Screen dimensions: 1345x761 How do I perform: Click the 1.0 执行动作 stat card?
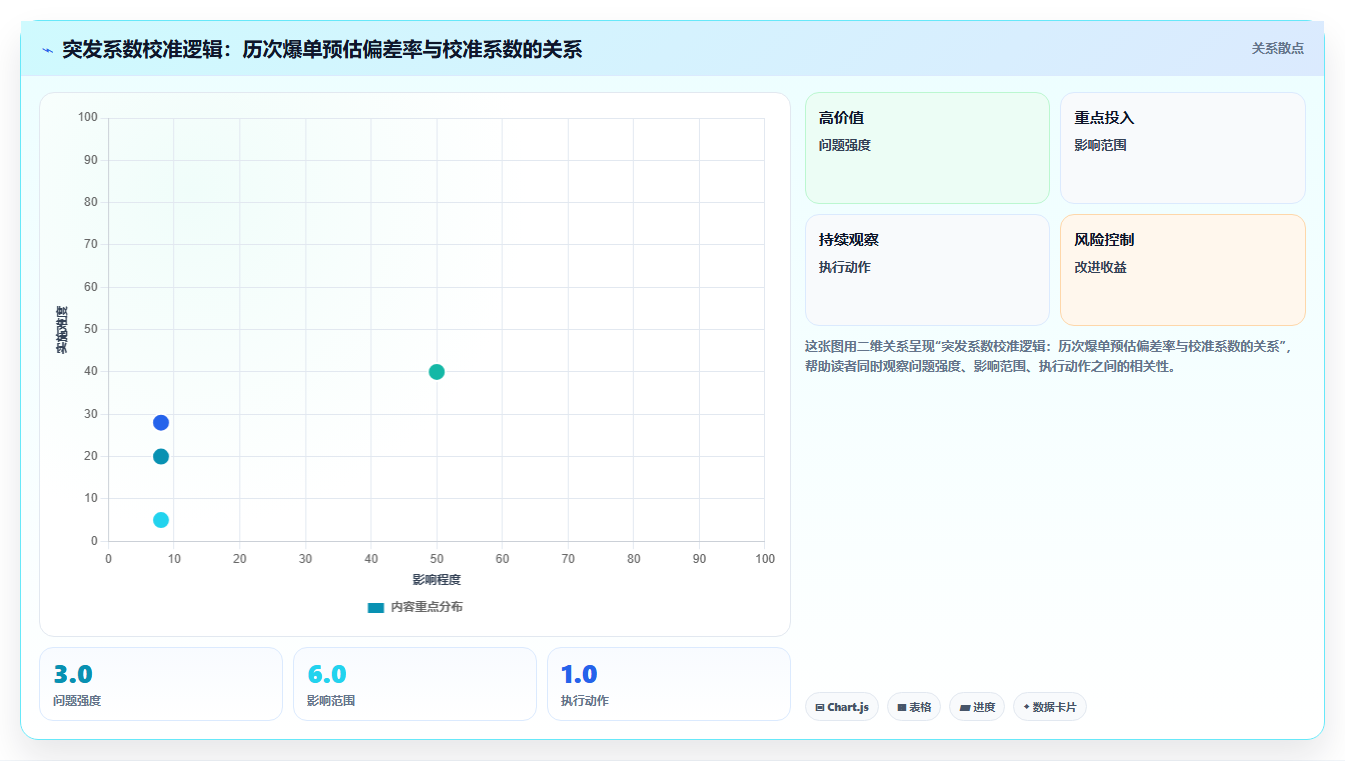[669, 684]
